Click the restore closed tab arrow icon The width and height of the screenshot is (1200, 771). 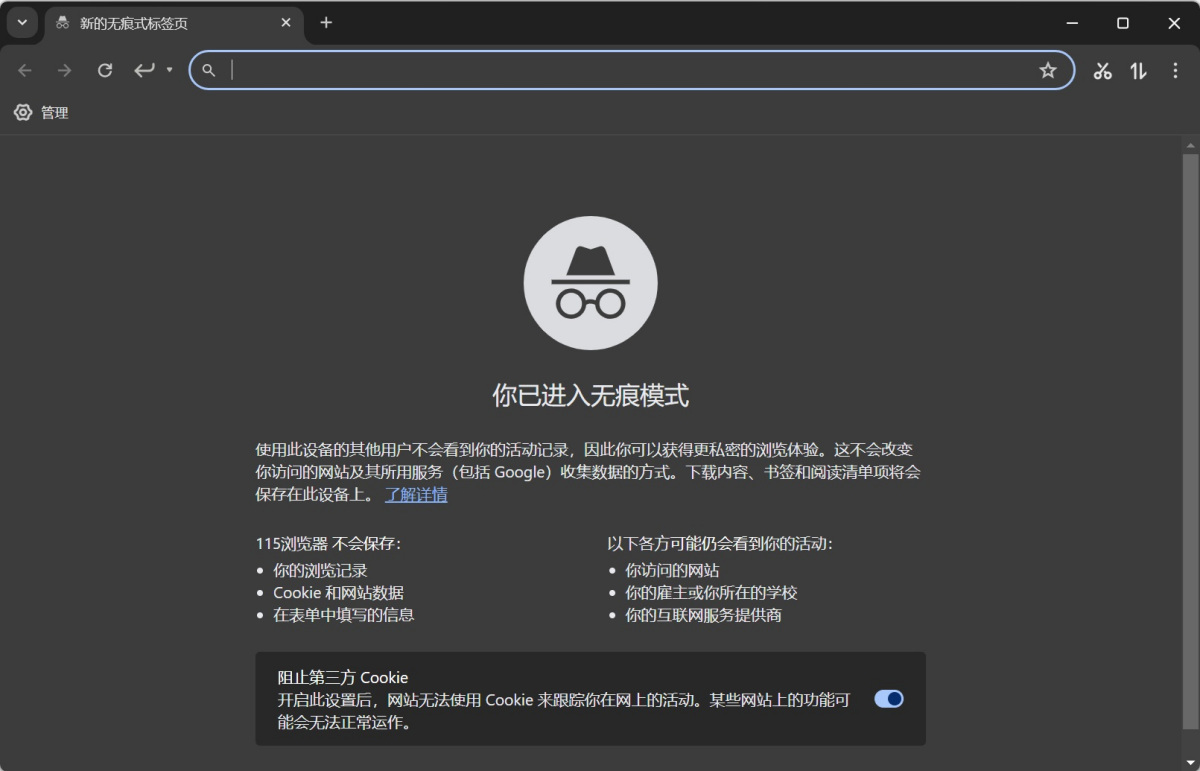tap(145, 70)
